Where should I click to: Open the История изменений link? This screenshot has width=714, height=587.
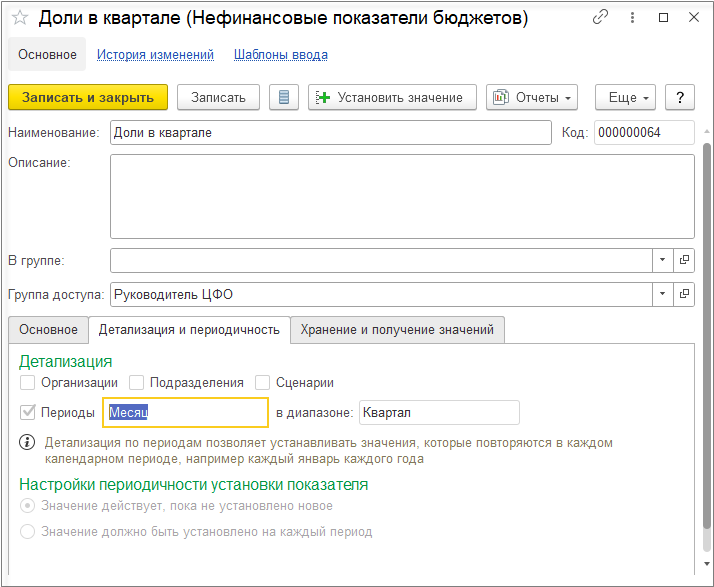tap(155, 55)
